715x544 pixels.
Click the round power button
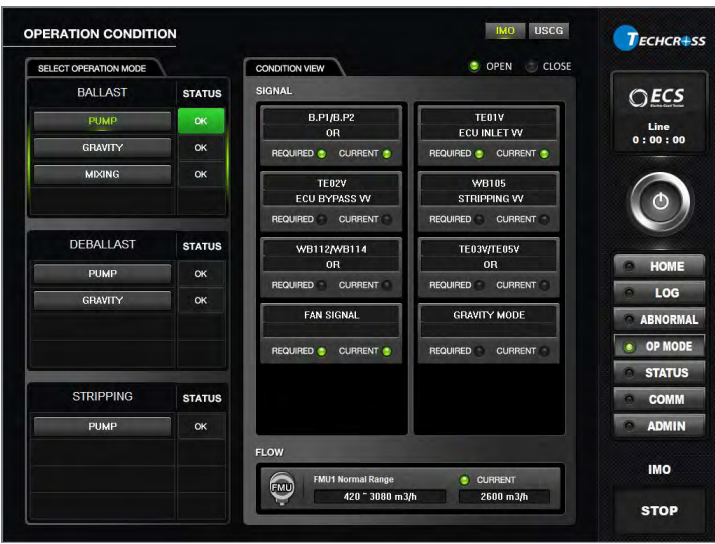[x=660, y=201]
